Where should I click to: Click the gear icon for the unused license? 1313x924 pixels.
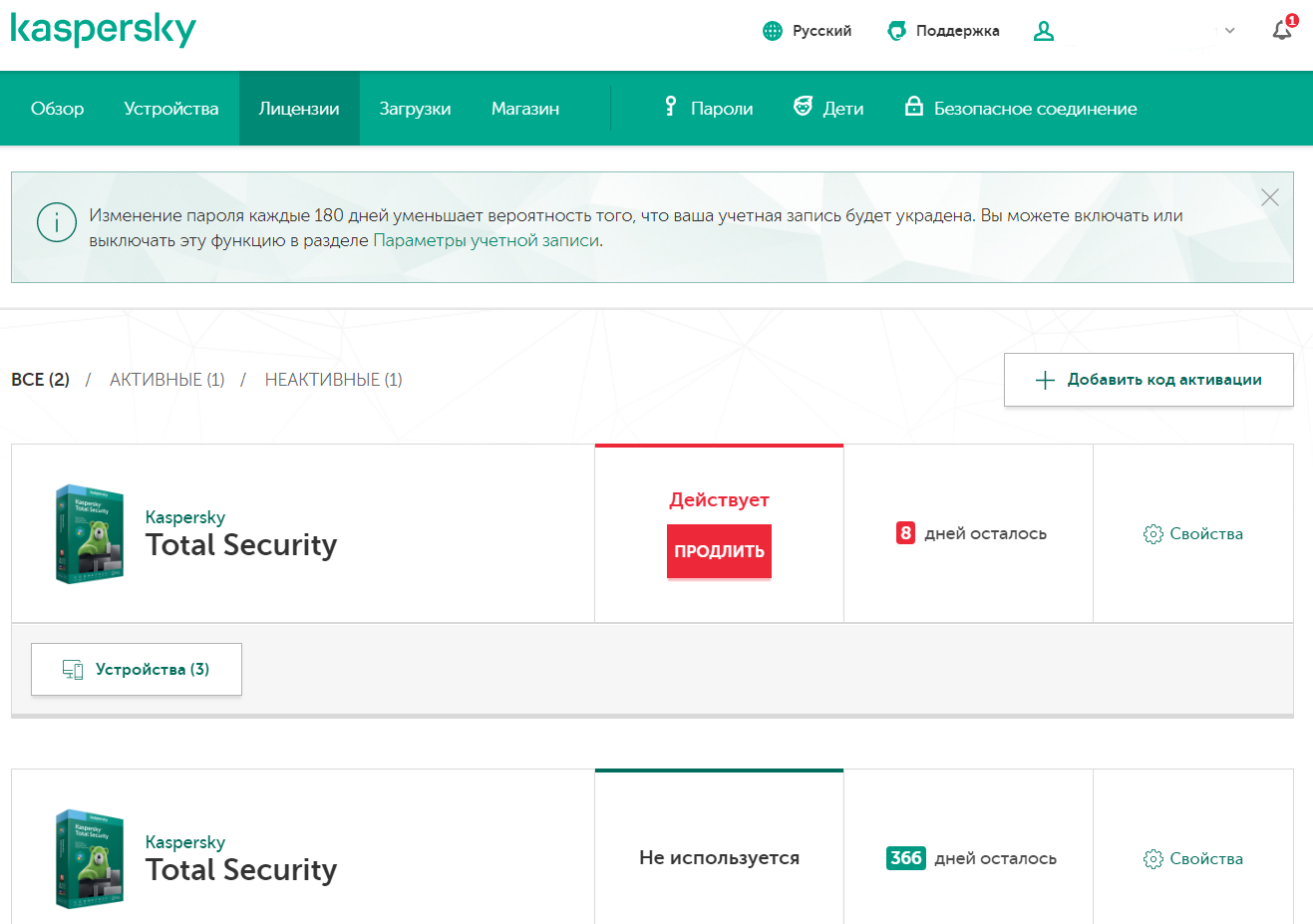1153,859
